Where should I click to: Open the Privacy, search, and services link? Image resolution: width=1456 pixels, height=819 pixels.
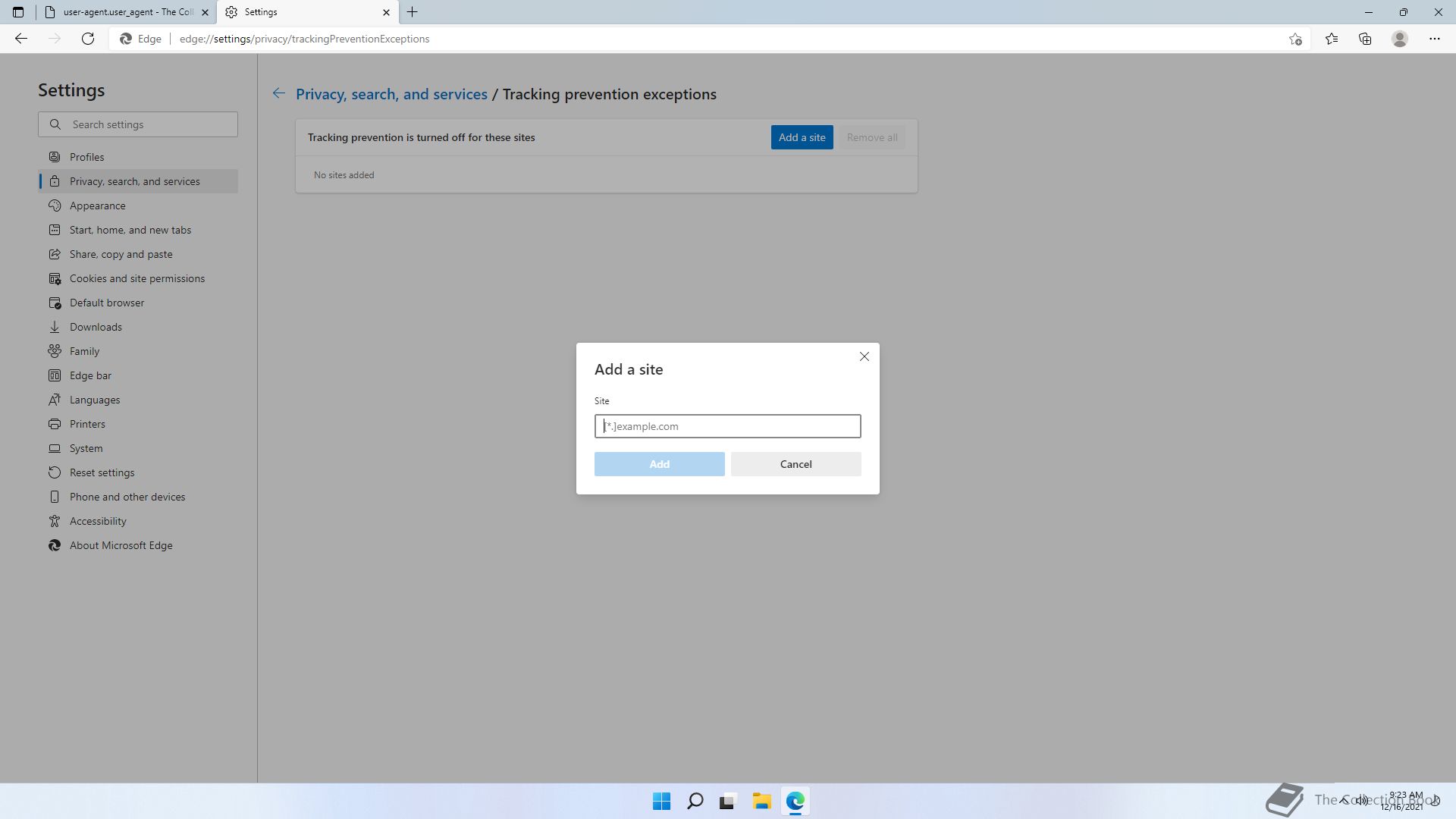(391, 94)
